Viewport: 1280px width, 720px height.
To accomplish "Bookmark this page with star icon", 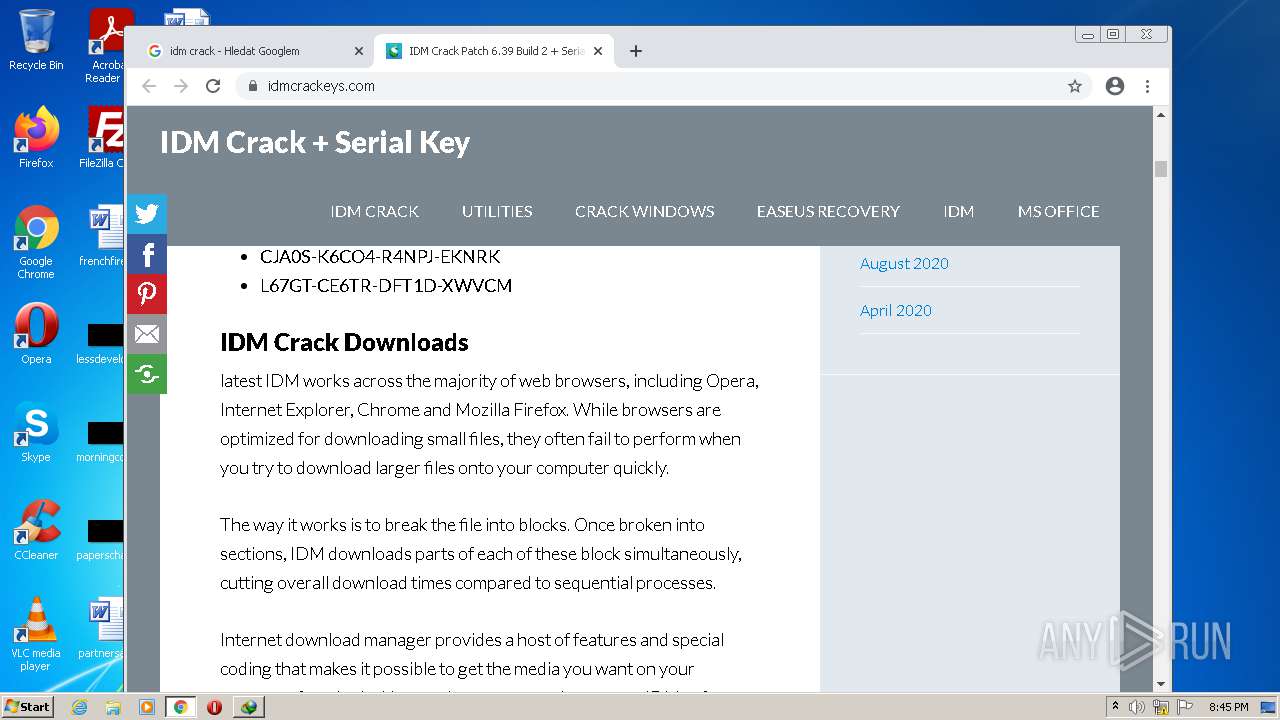I will click(1075, 86).
